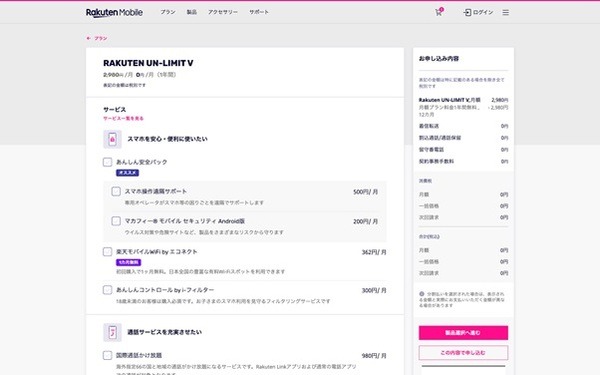Click the 着信転送 row in summary
This screenshot has width=600, height=375.
pos(463,126)
